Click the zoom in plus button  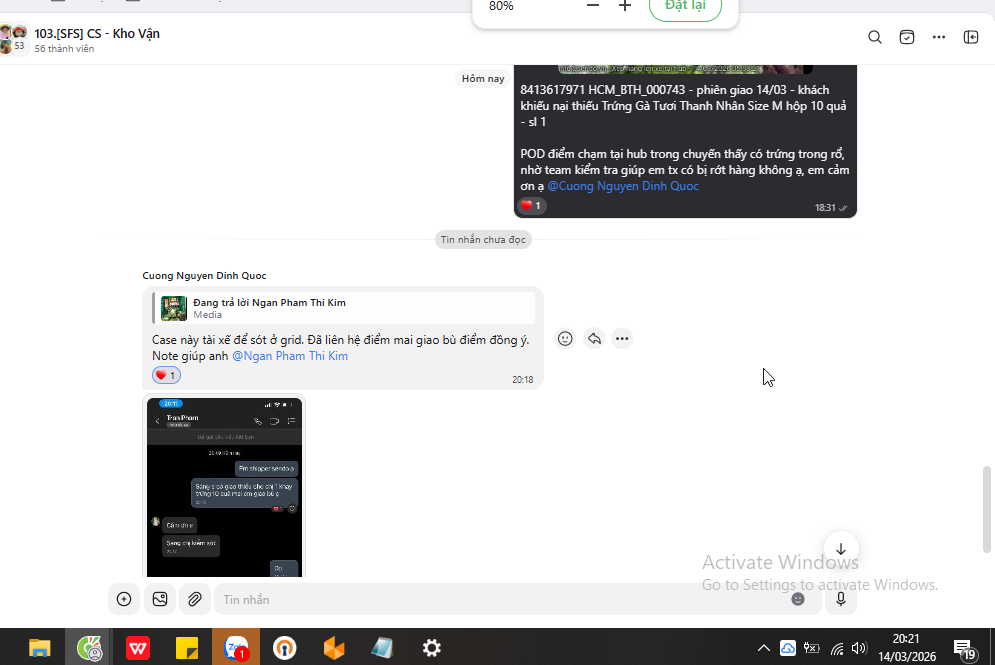(625, 6)
